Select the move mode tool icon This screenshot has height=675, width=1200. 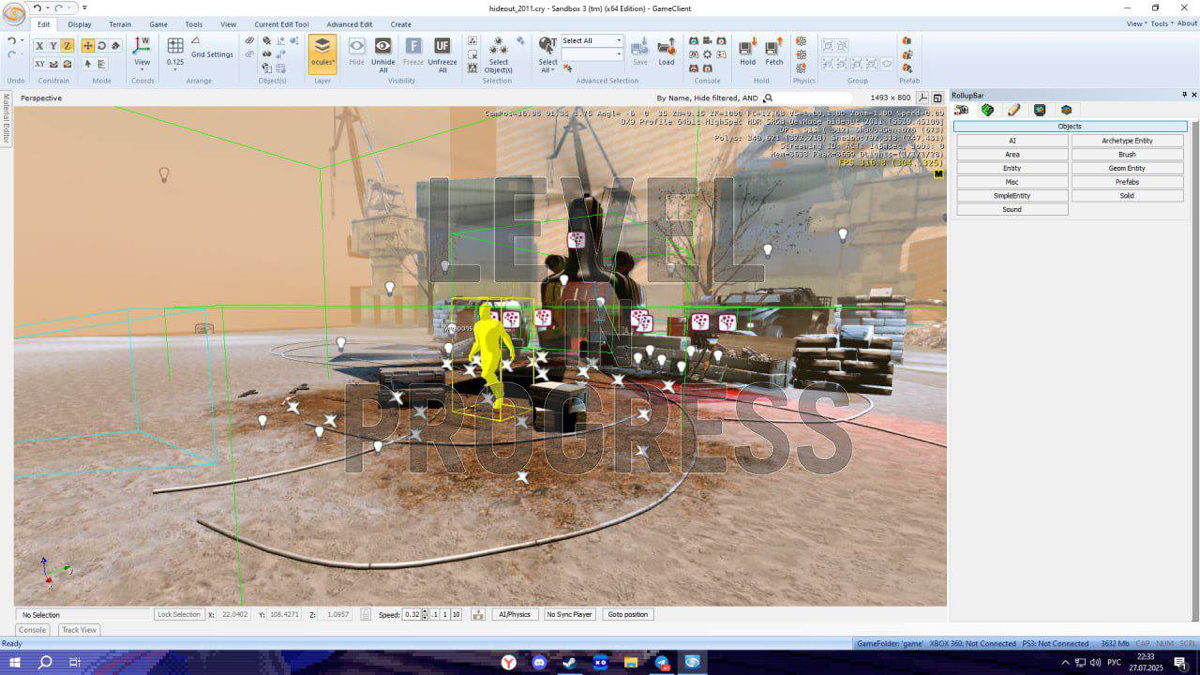click(x=88, y=46)
